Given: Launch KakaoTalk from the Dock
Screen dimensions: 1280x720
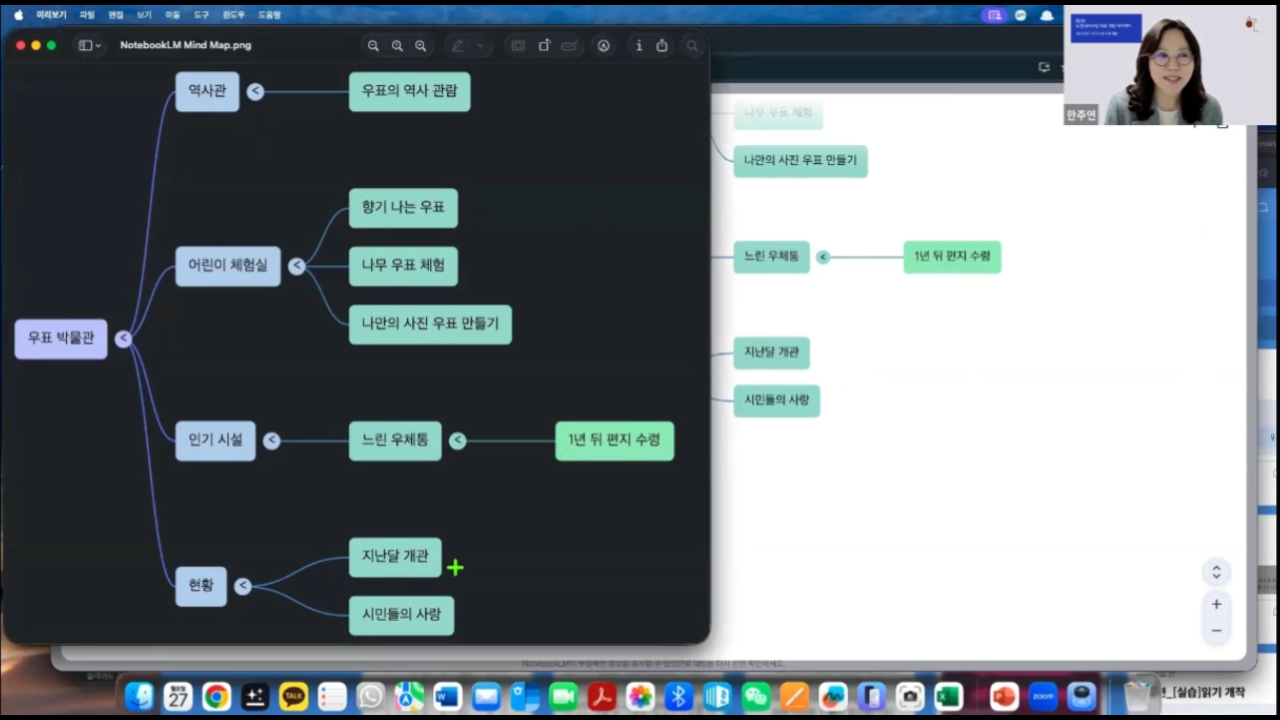Looking at the screenshot, I should [293, 696].
